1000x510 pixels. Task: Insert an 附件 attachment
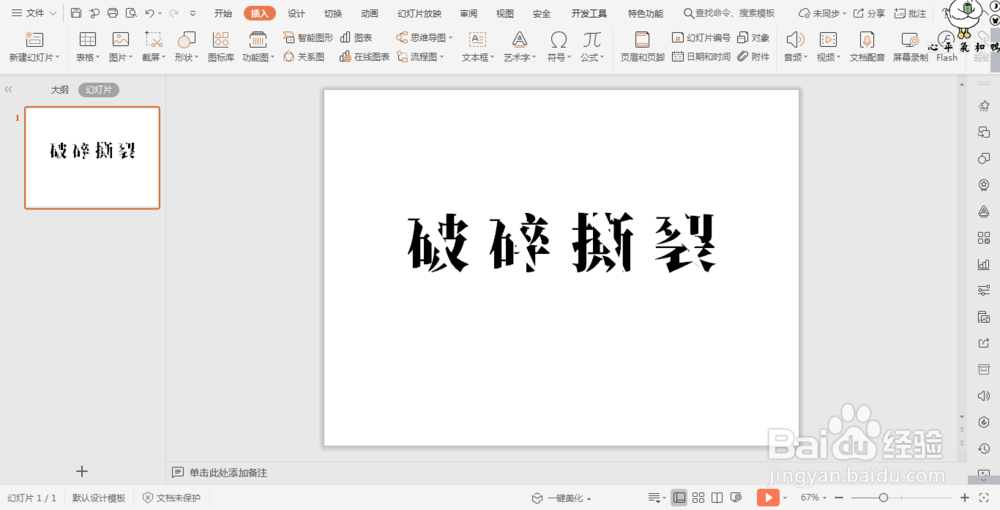point(753,57)
